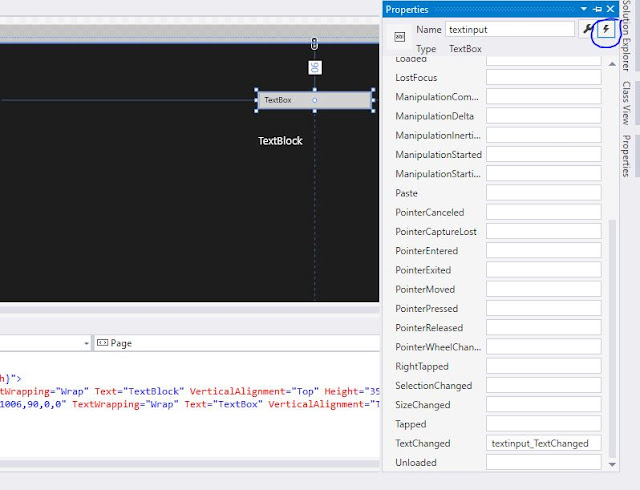Screen dimensions: 640x490
Task: Toggle auto-hide pin of Properties panel
Action: click(x=597, y=9)
